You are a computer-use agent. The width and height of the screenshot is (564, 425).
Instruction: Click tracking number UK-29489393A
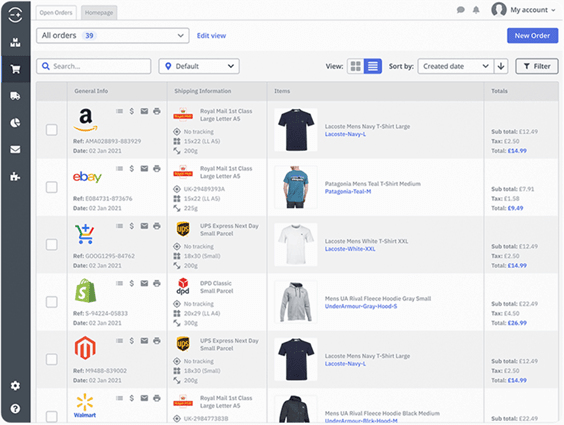pos(204,189)
